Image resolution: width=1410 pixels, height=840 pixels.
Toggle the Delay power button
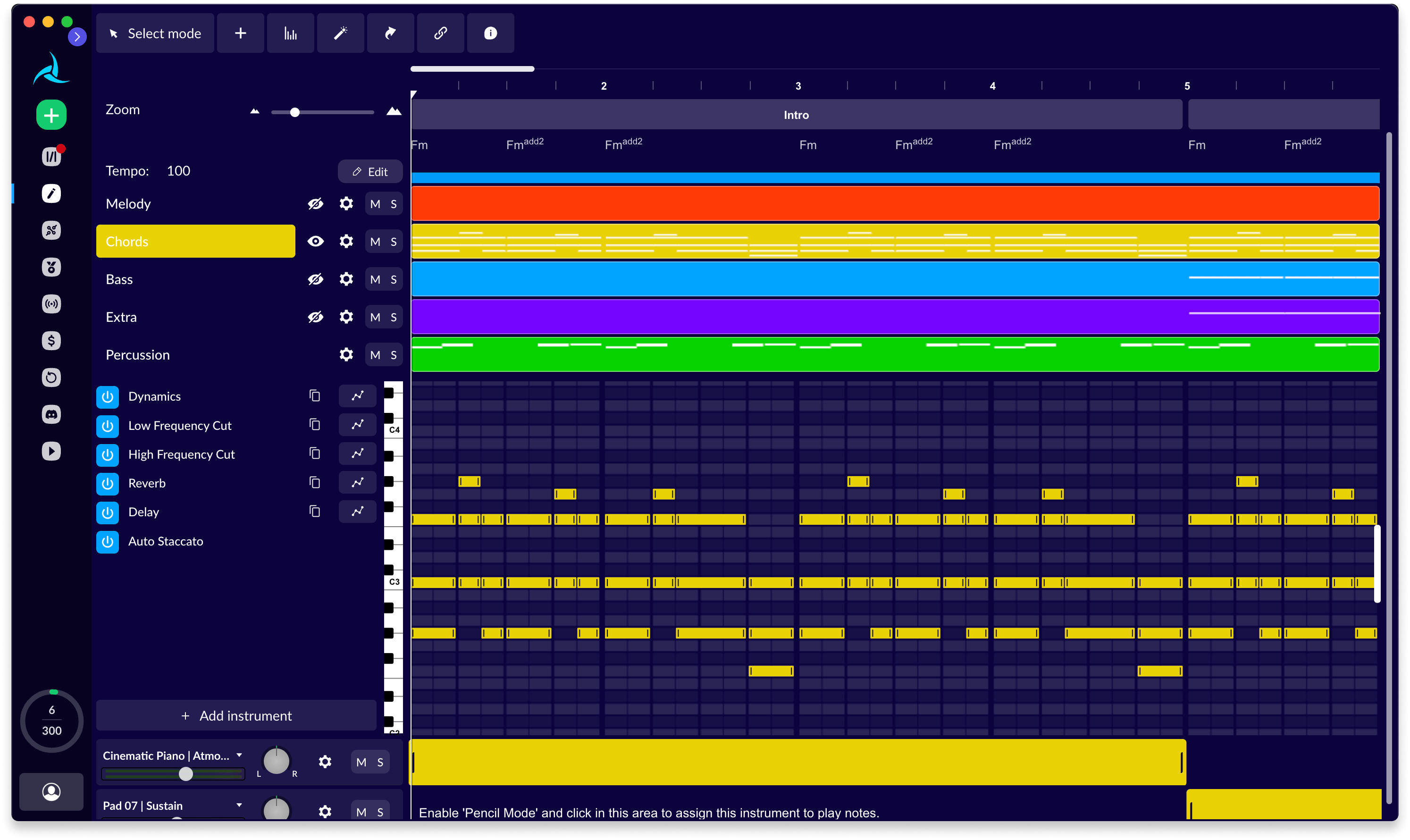[x=108, y=512]
